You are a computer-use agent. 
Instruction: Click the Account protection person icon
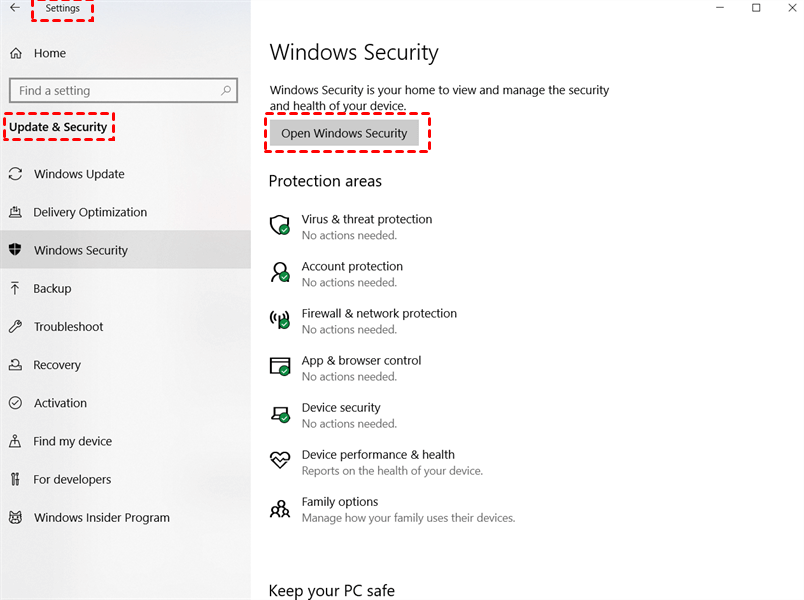point(280,272)
